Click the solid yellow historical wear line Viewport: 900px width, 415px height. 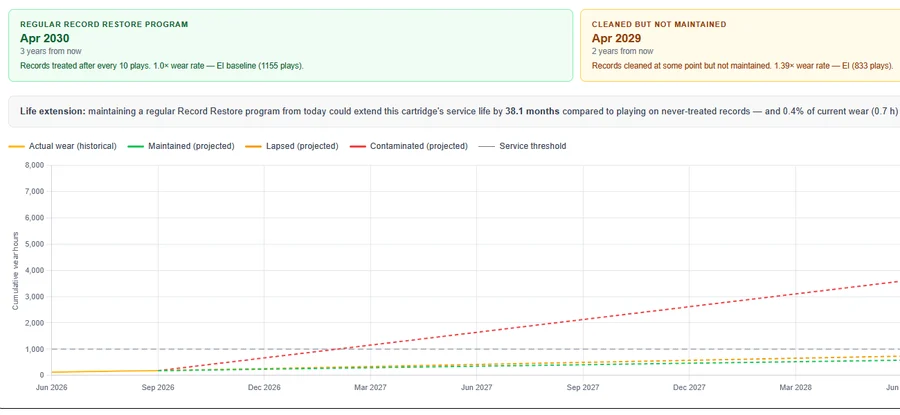[x=103, y=371]
